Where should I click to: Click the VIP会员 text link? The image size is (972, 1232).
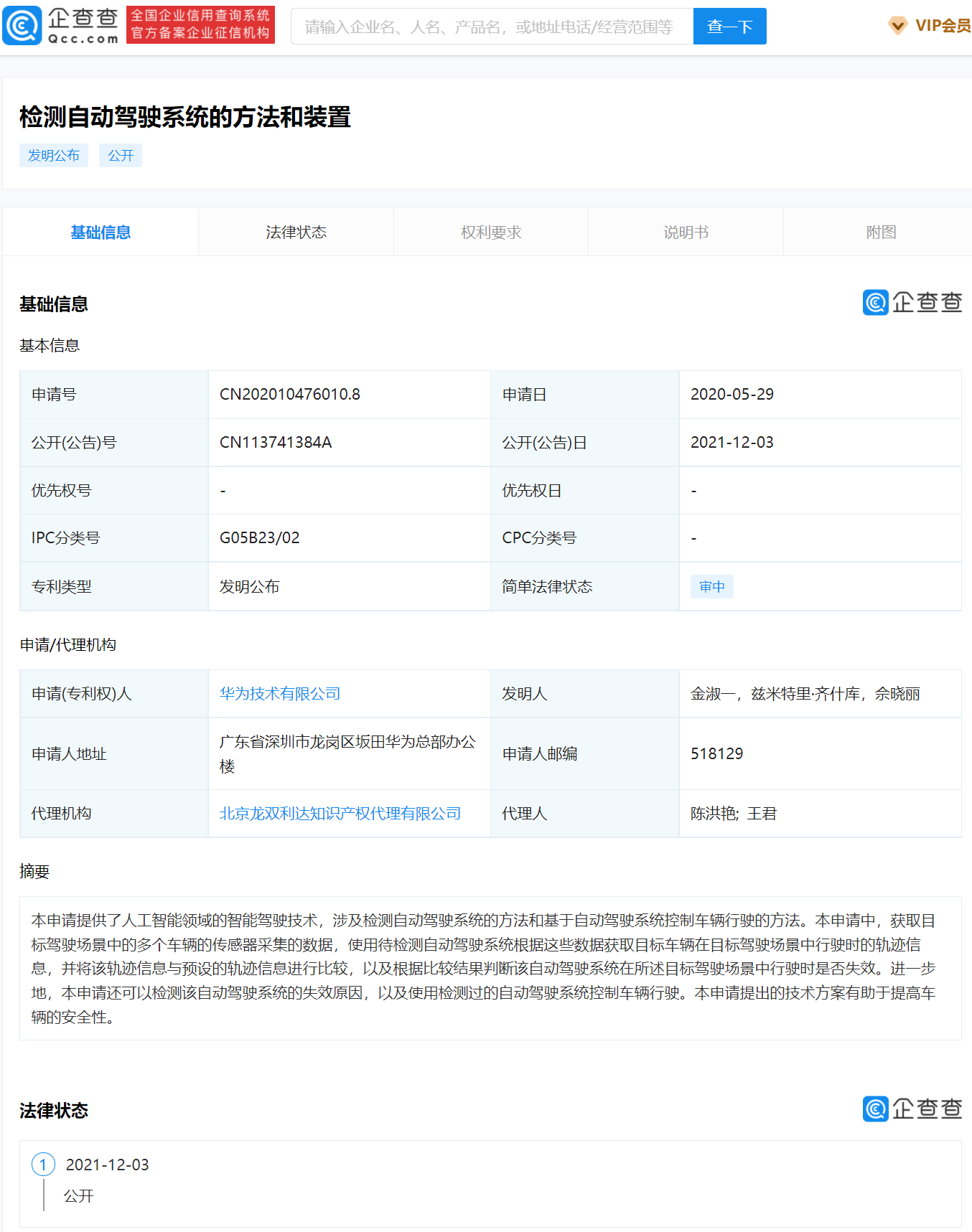943,26
